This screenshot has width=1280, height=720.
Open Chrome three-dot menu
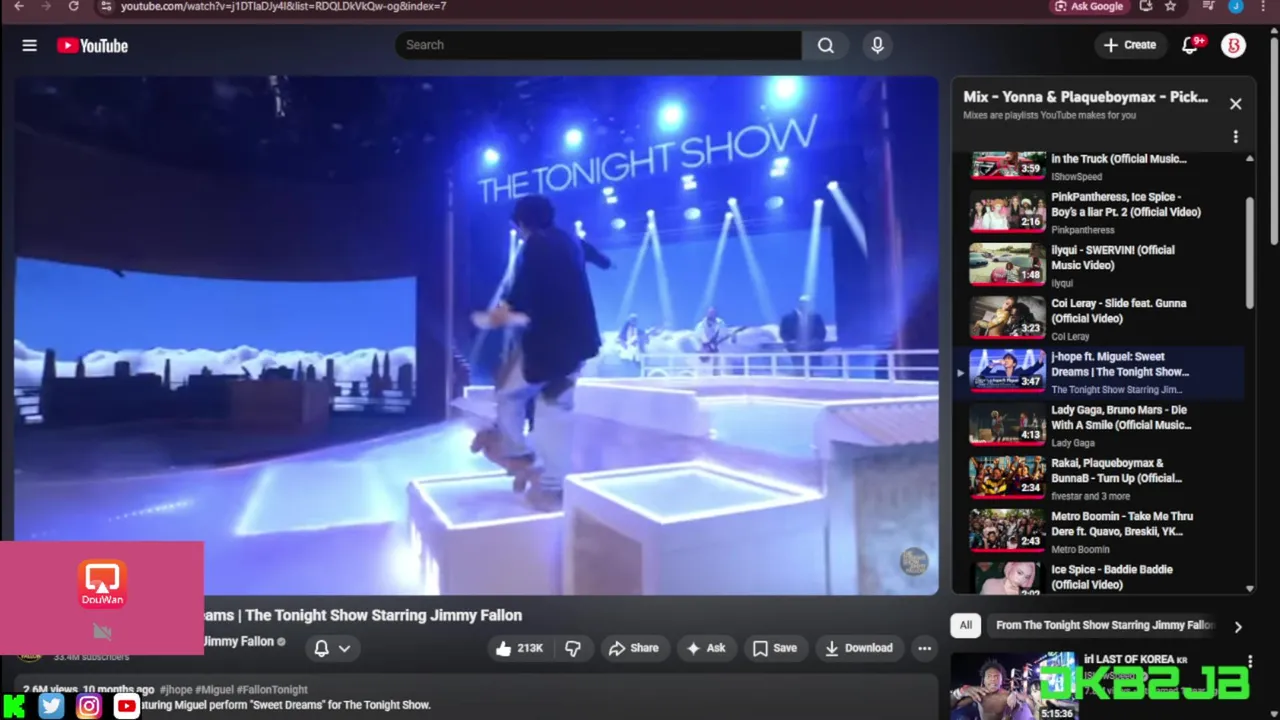point(1263,6)
